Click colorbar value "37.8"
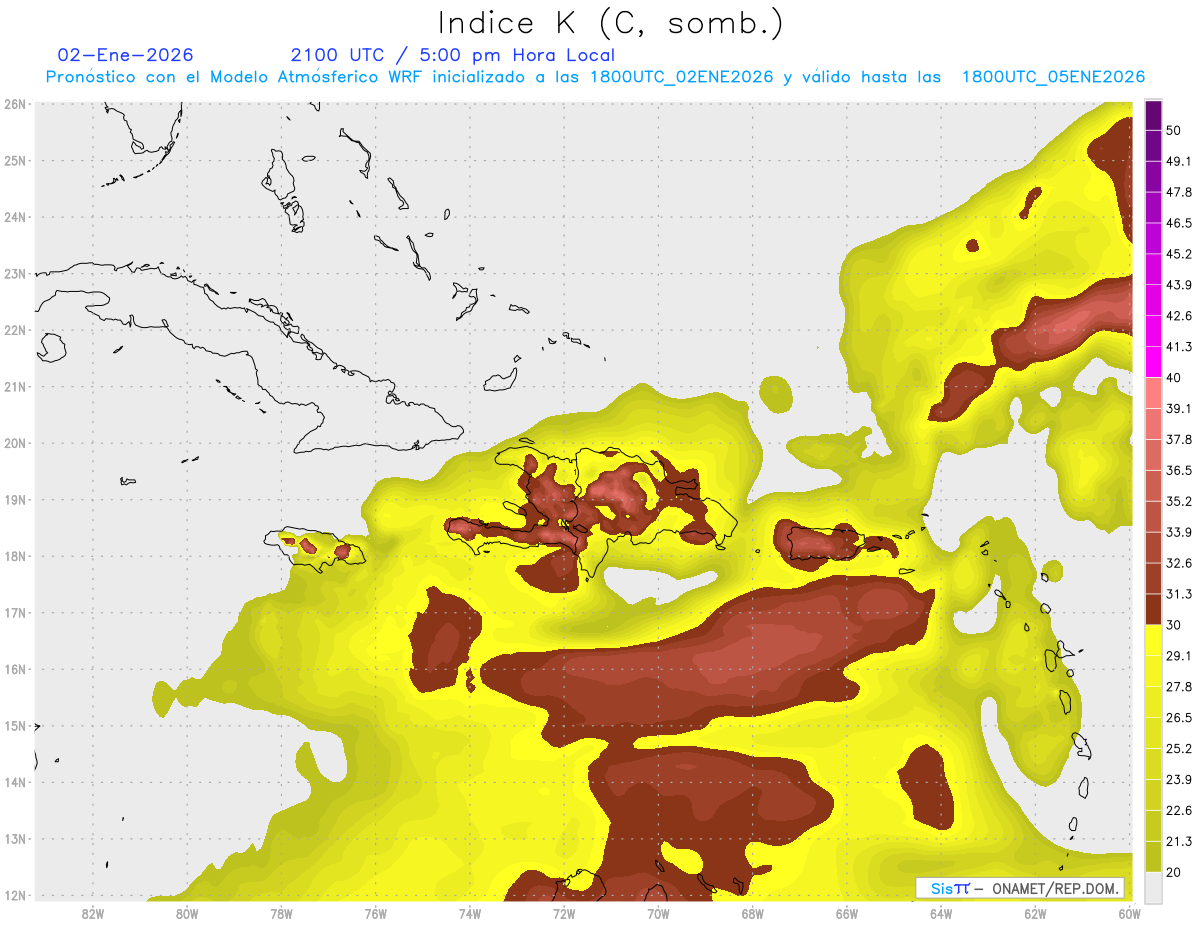 point(1179,439)
